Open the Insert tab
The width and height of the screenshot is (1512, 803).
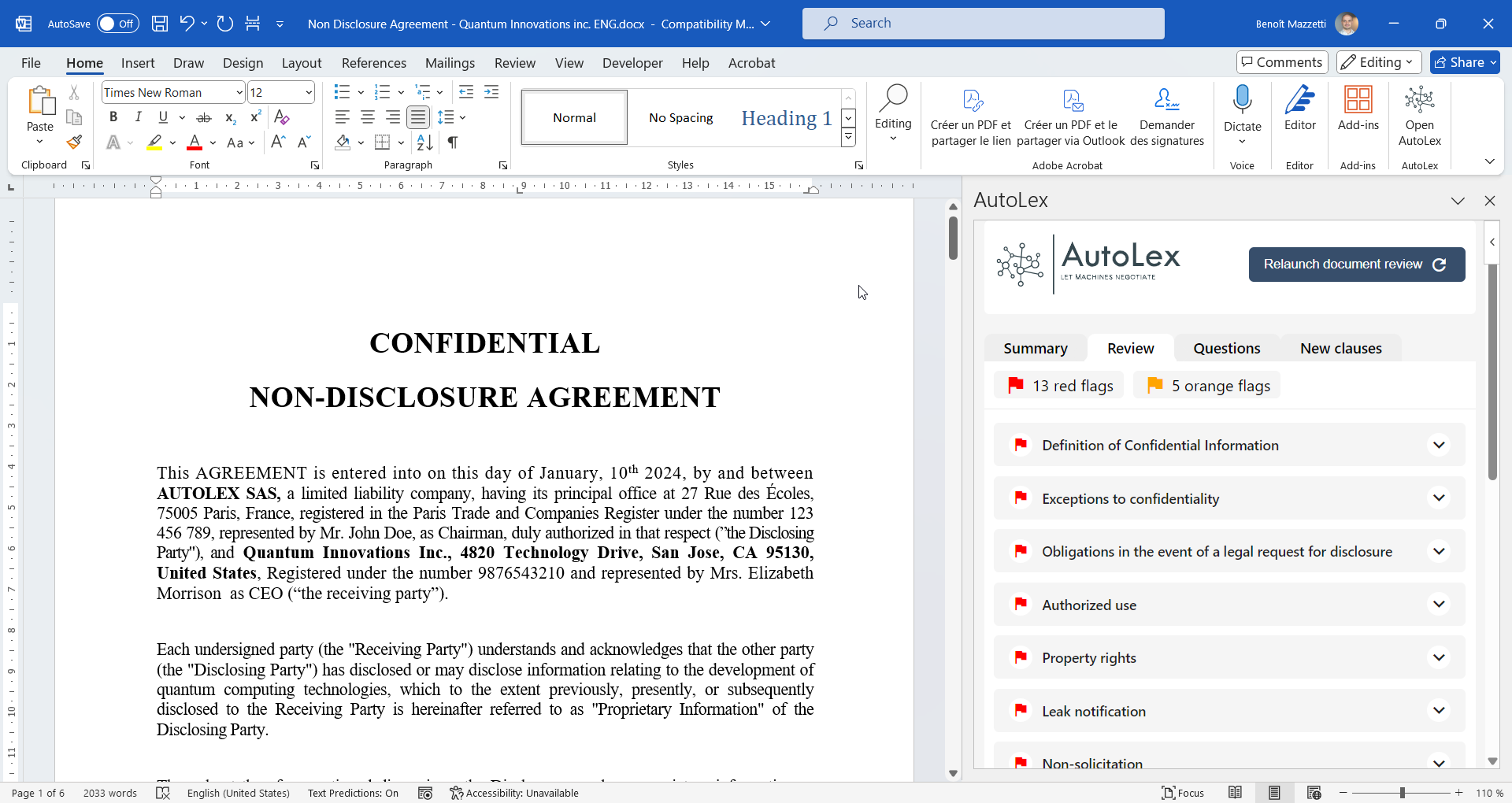click(x=138, y=63)
